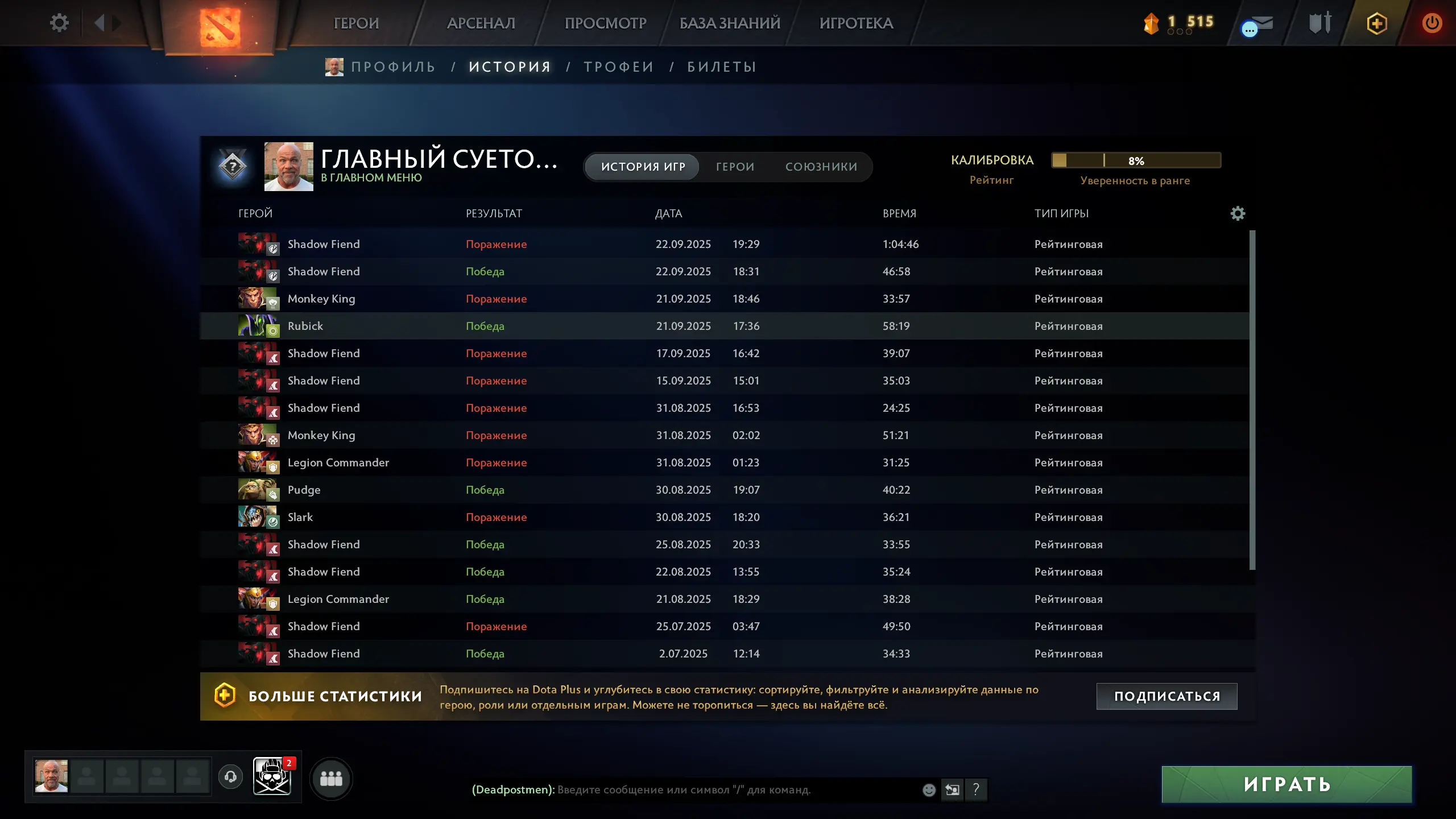Viewport: 1456px width, 819px height.
Task: Open the settings gear in top bar
Action: coord(59,23)
